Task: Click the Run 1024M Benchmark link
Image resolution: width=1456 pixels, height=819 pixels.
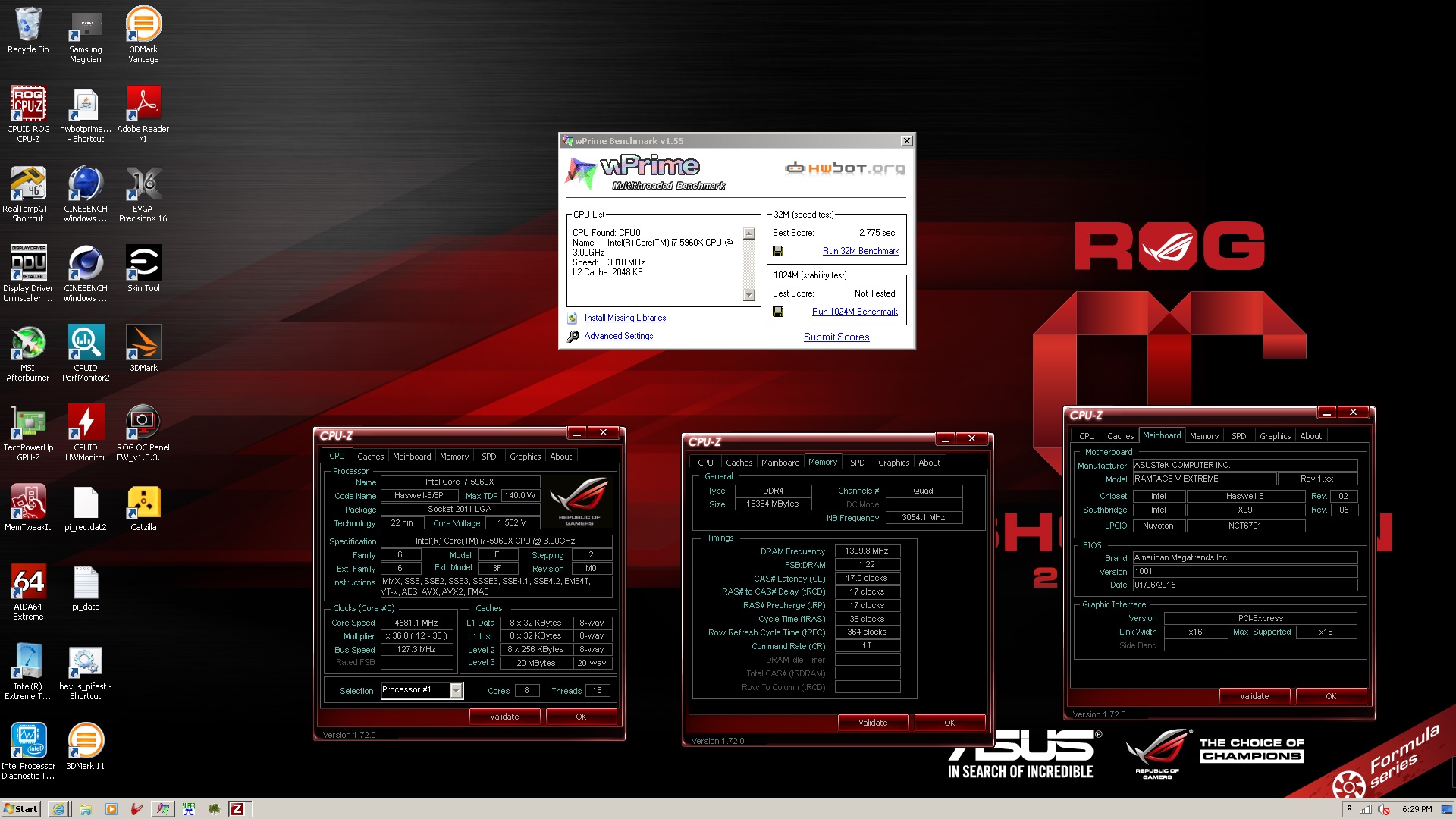Action: click(x=855, y=312)
